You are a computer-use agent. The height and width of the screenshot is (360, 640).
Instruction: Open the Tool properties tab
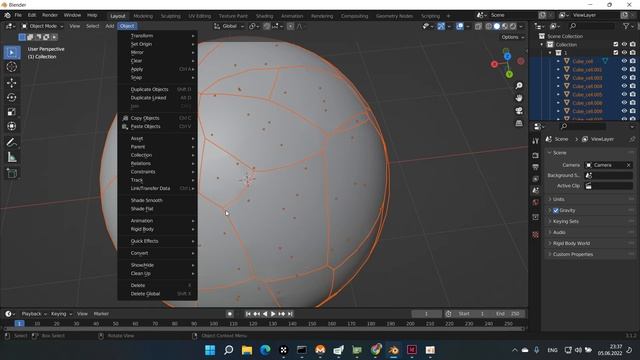coord(536,141)
